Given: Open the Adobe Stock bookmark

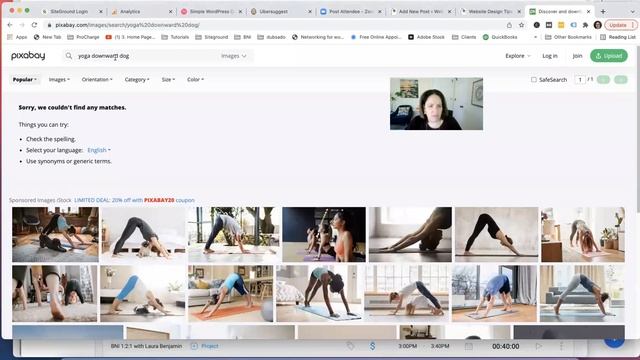Looking at the screenshot, I should tap(426, 37).
